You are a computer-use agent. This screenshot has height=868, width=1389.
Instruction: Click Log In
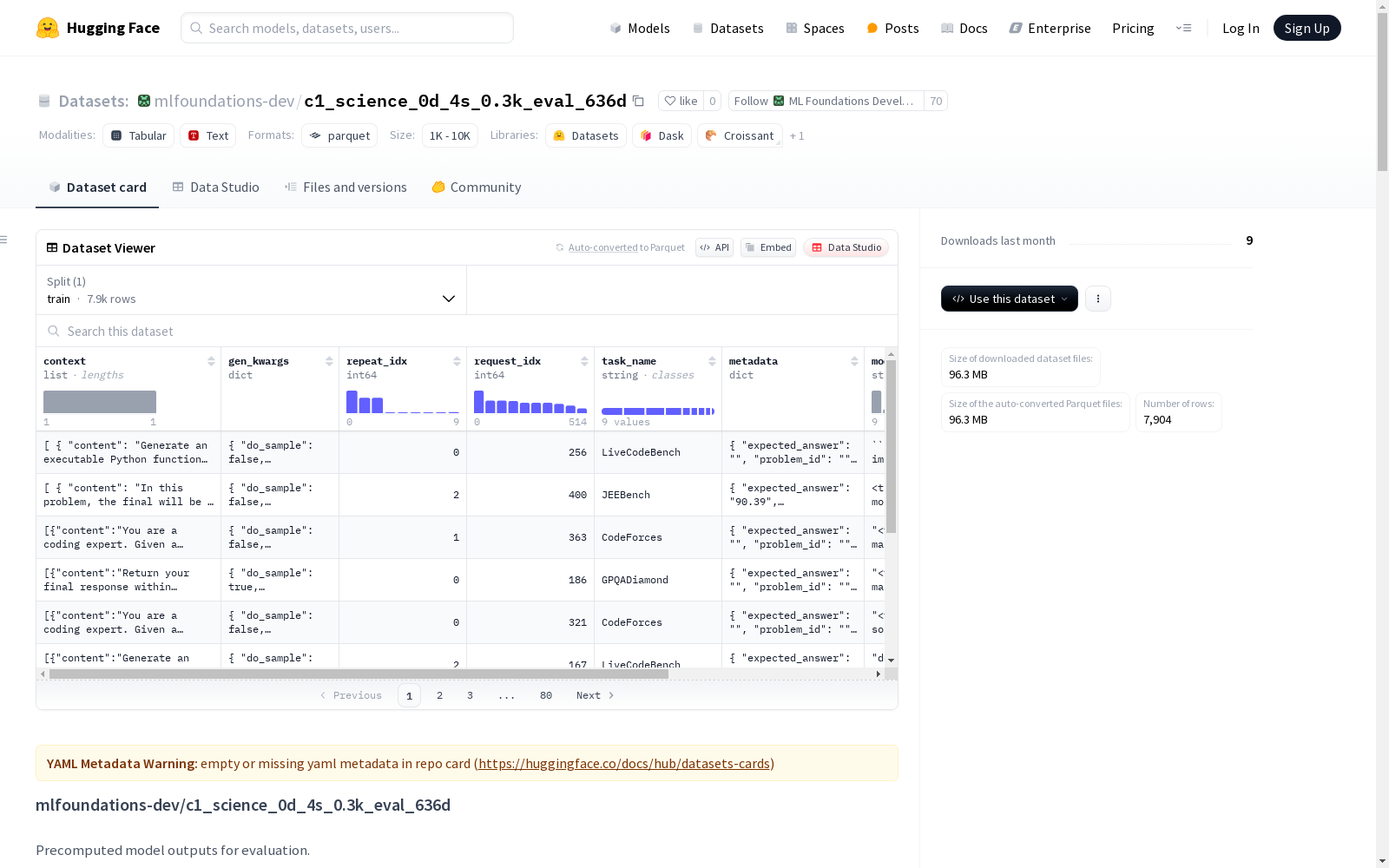coord(1241,28)
